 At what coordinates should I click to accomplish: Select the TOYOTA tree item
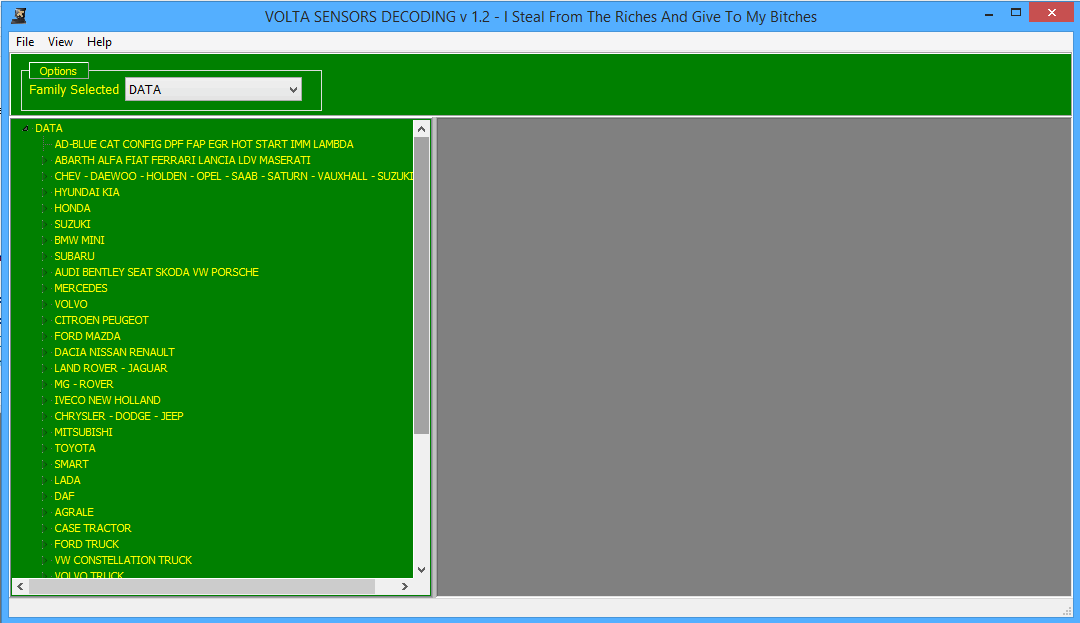[x=75, y=448]
